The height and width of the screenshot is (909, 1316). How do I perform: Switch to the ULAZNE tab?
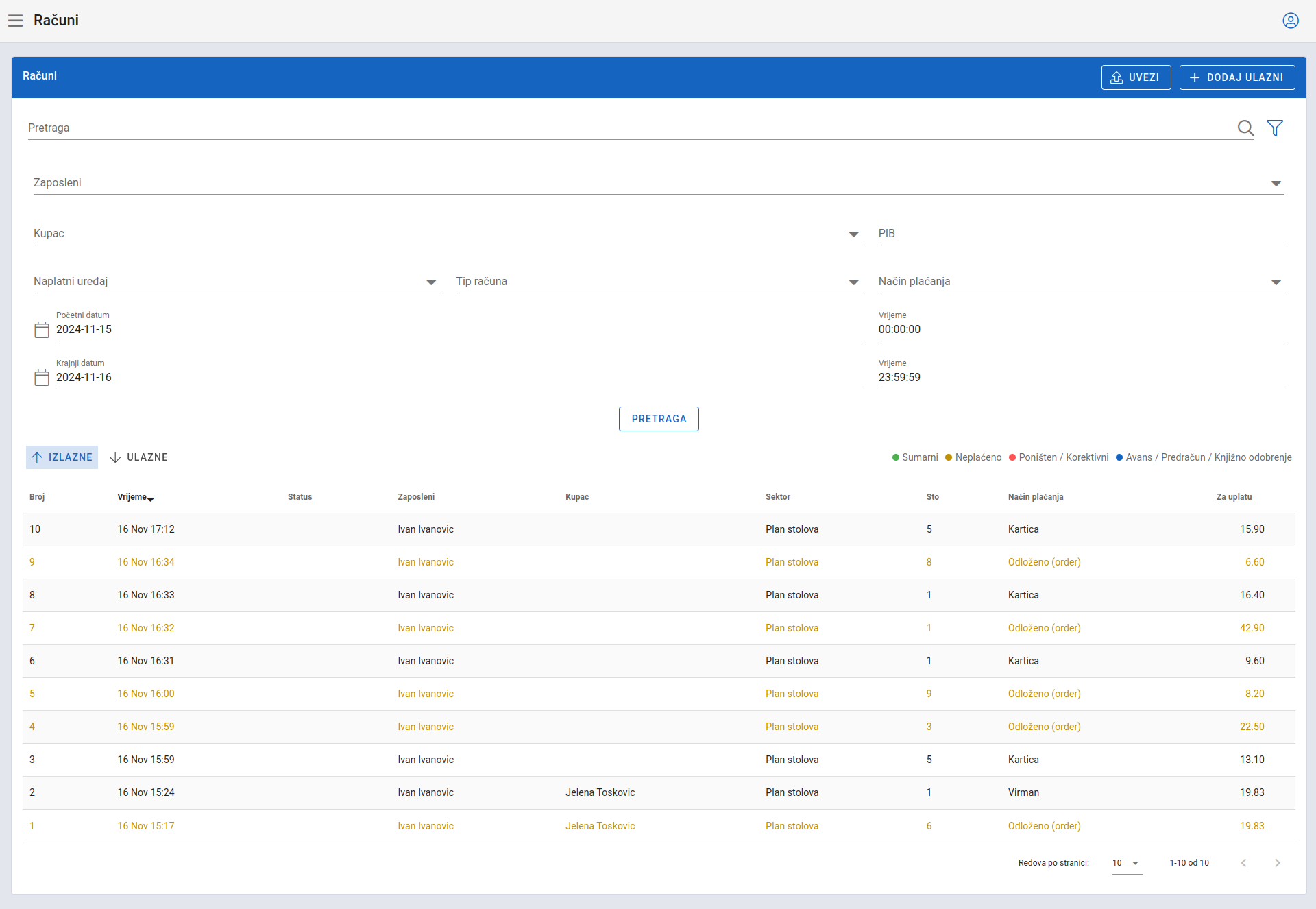(x=138, y=457)
